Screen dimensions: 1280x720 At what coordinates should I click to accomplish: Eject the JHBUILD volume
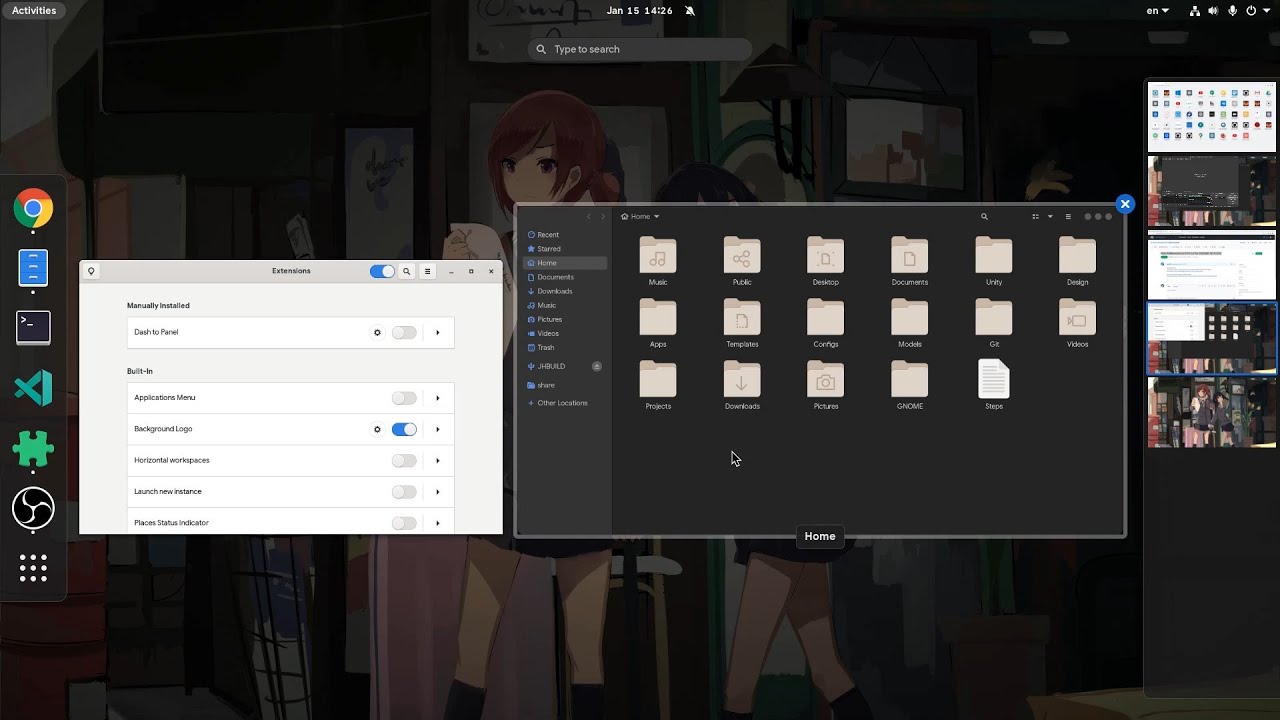597,366
